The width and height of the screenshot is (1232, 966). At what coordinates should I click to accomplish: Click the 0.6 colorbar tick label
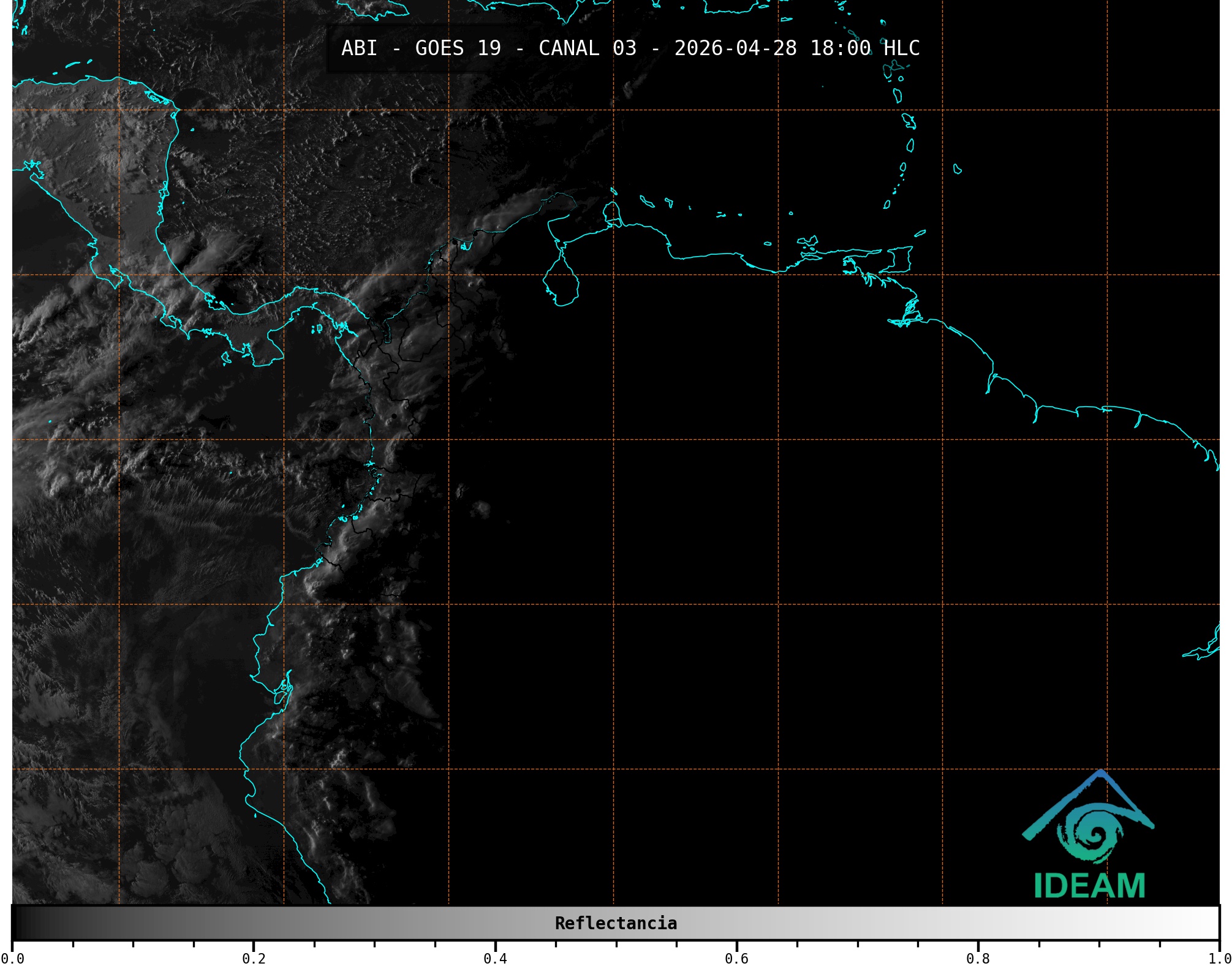coord(736,959)
